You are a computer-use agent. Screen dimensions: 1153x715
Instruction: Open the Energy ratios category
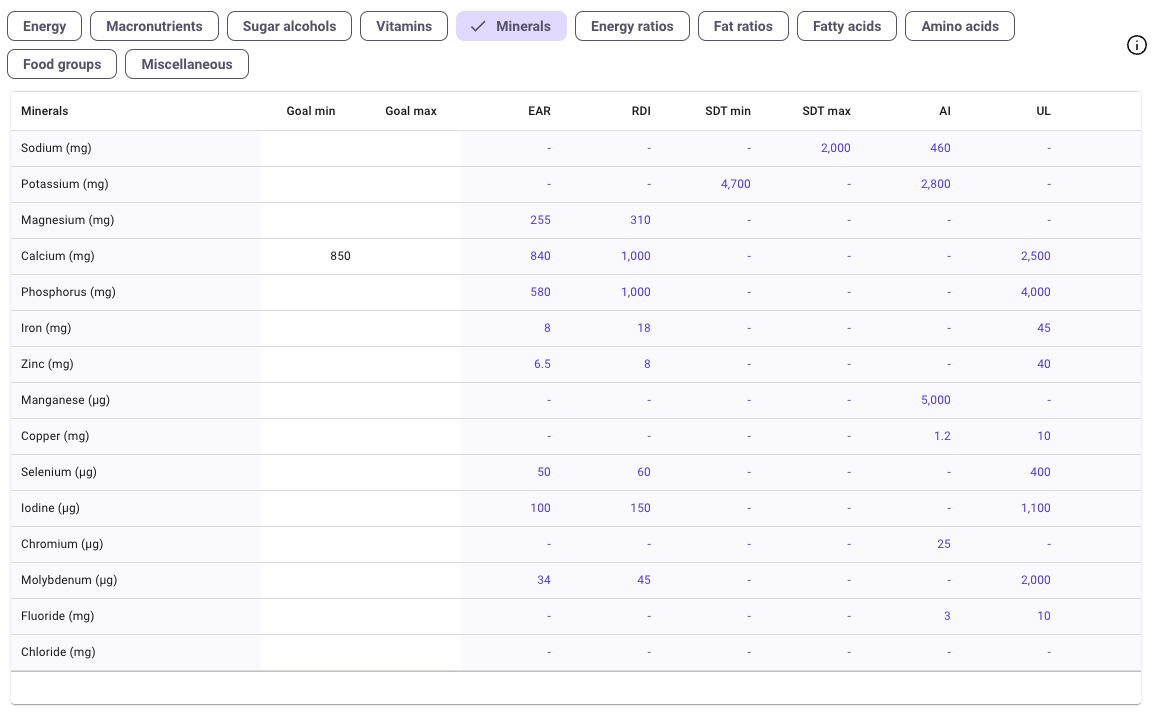click(632, 26)
